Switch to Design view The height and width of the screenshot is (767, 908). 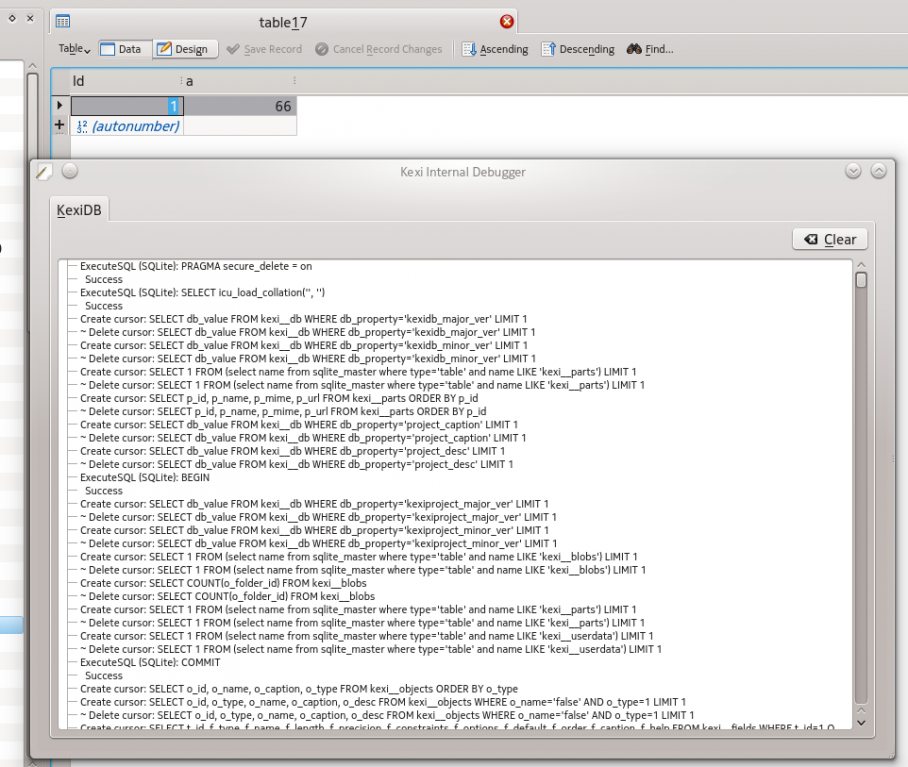[x=181, y=49]
